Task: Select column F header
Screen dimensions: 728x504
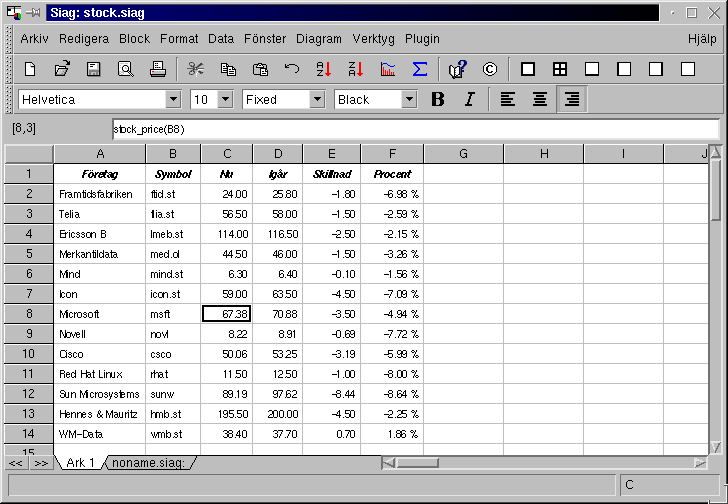Action: 392,154
